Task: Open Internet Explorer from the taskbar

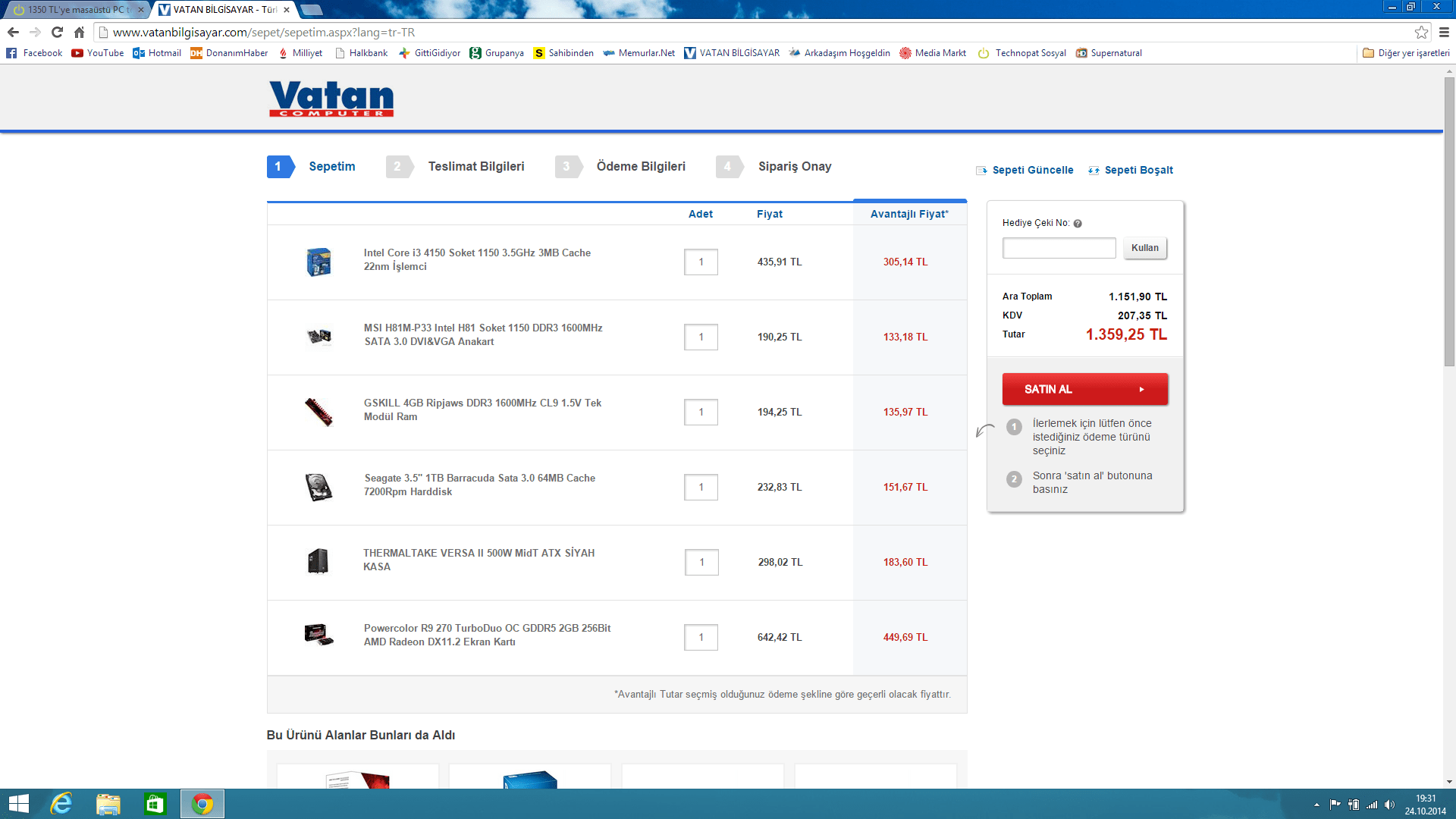Action: (61, 804)
